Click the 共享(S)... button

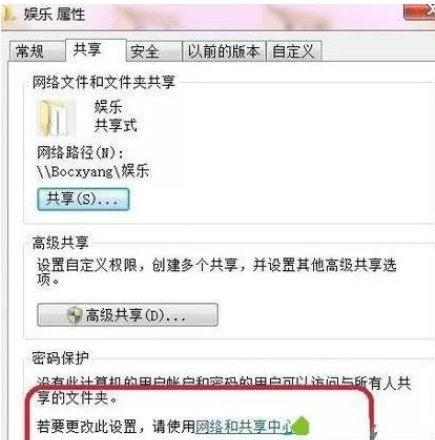pyautogui.click(x=83, y=199)
